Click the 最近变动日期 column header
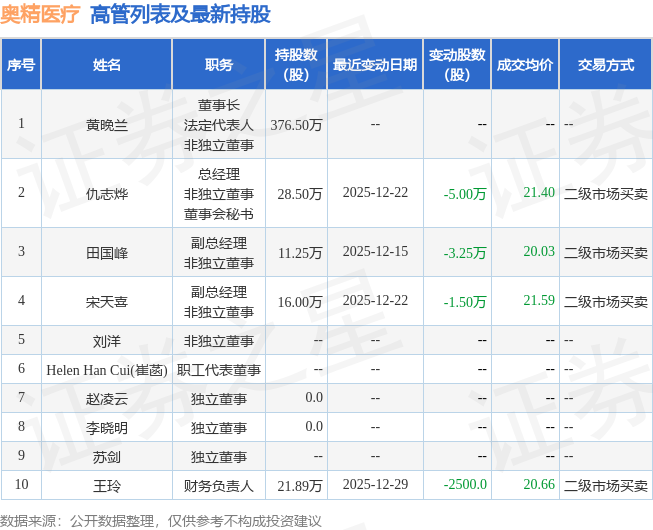 375,65
